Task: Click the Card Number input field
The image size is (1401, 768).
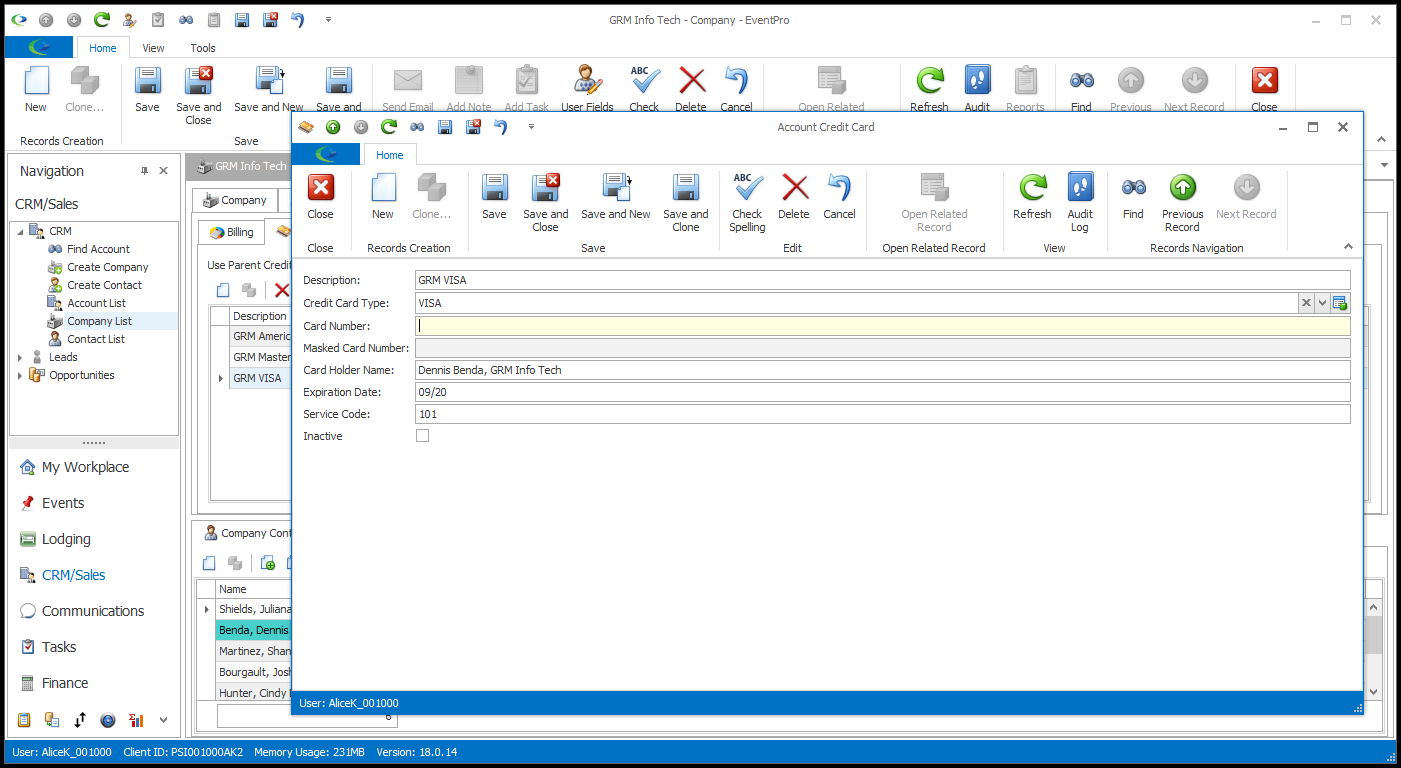Action: click(x=882, y=326)
